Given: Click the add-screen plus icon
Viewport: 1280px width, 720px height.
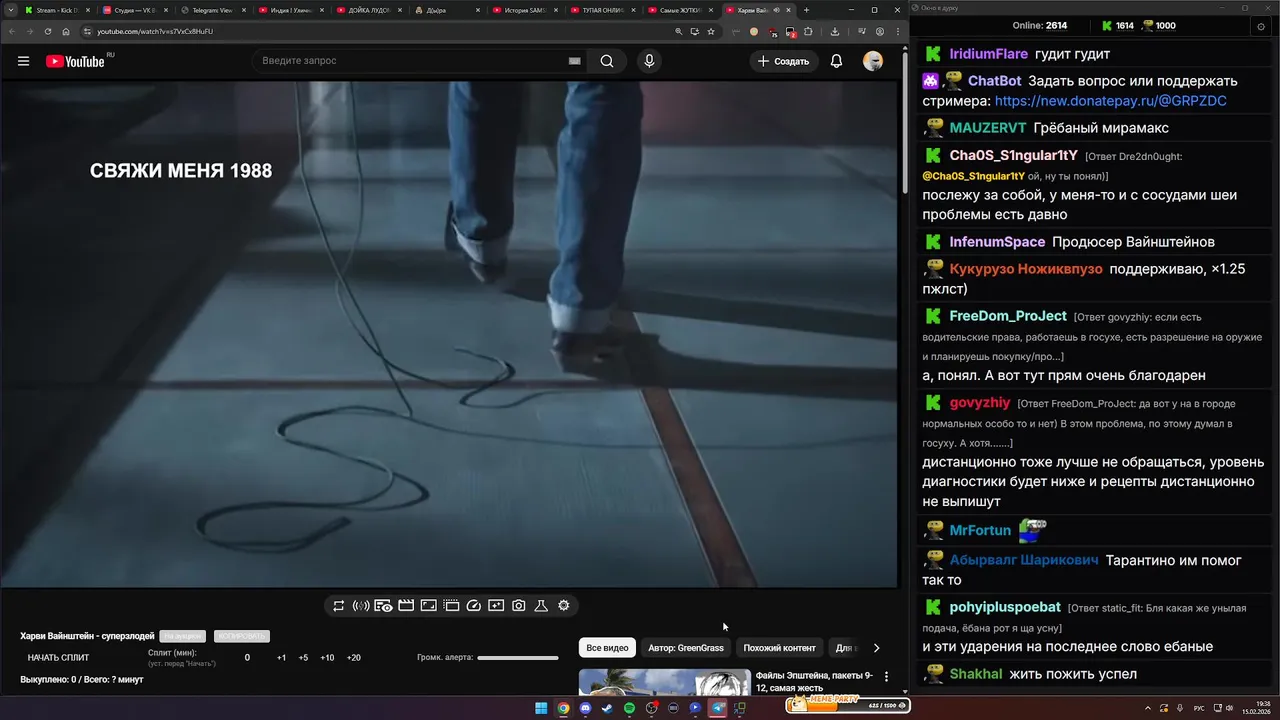Looking at the screenshot, I should click(x=496, y=605).
